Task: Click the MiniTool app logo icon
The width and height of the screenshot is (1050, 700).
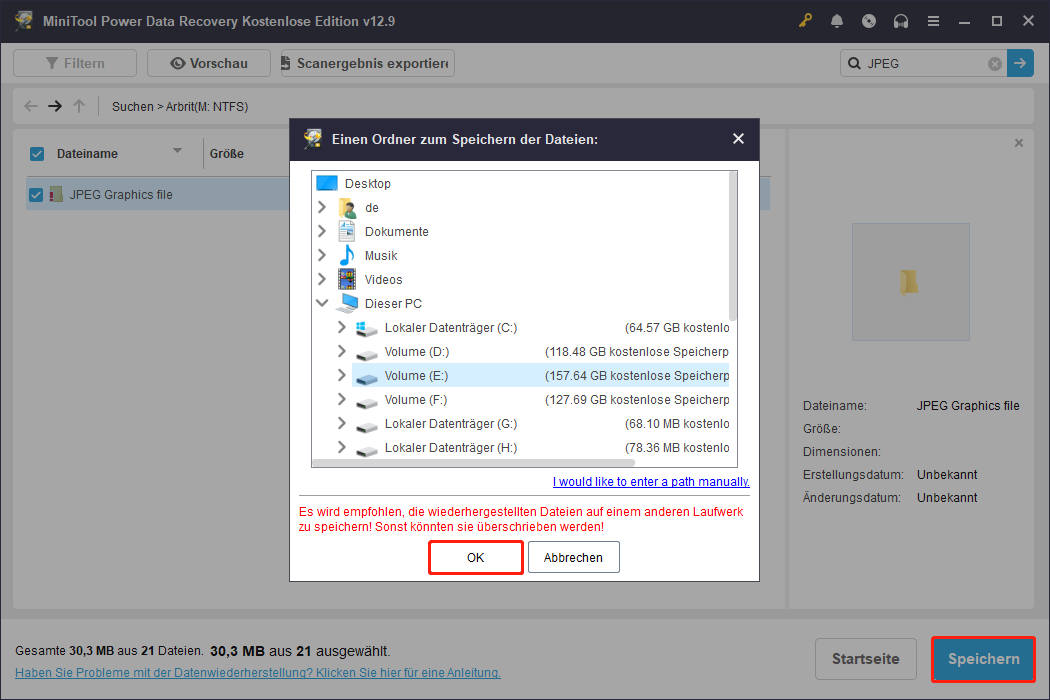Action: pyautogui.click(x=24, y=21)
